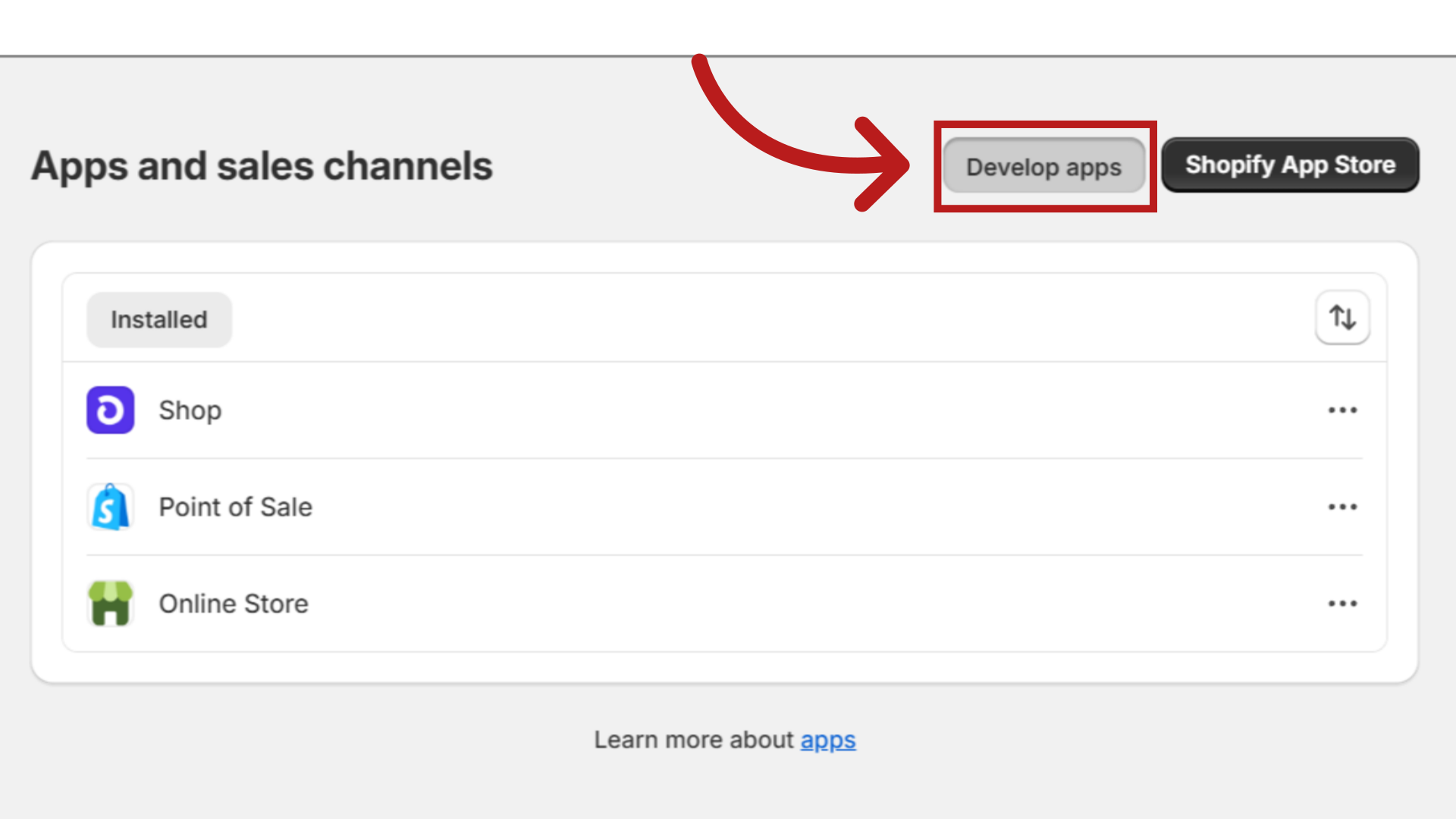This screenshot has width=1456, height=819.
Task: Open the Shopify App Store
Action: 1290,165
